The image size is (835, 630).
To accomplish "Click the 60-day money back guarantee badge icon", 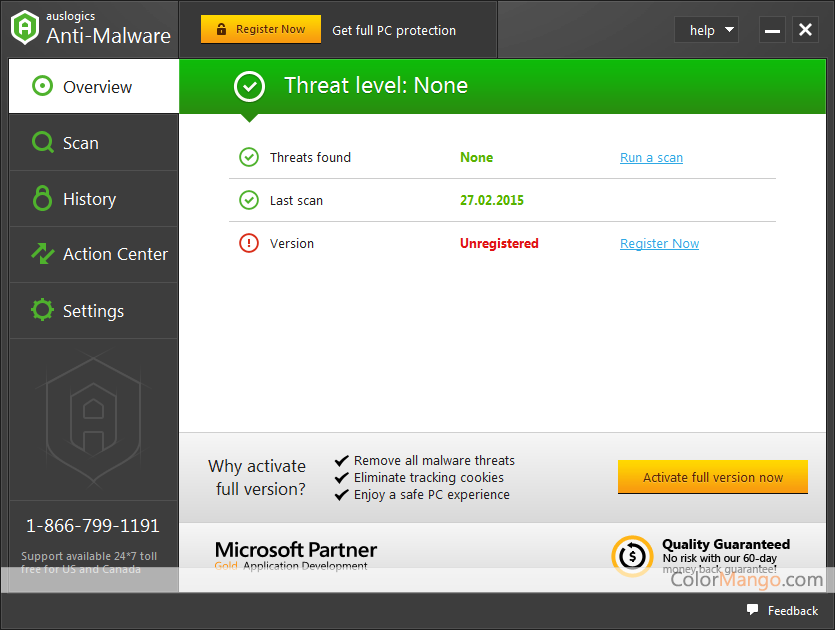I will pyautogui.click(x=632, y=556).
